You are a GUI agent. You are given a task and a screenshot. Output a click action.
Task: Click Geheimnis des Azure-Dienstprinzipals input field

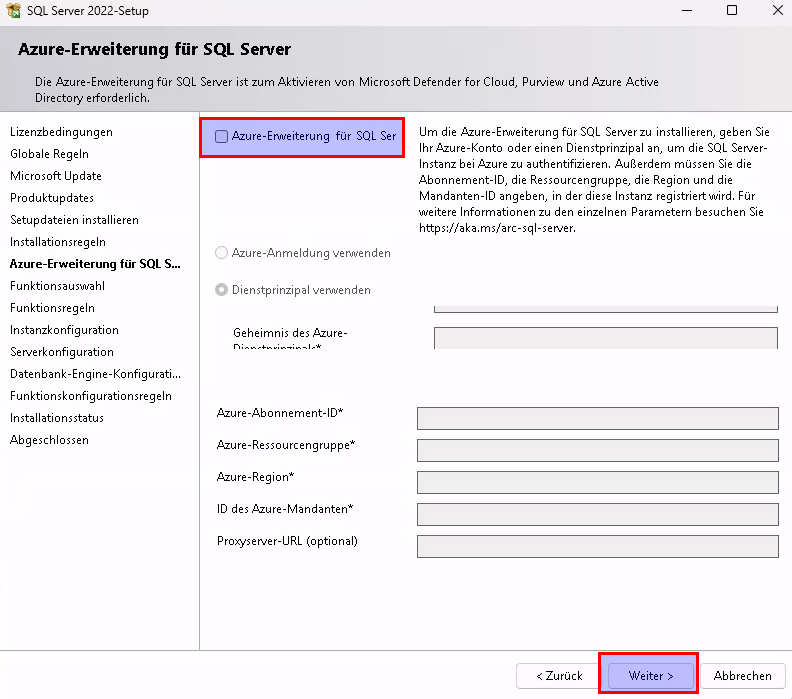(605, 337)
